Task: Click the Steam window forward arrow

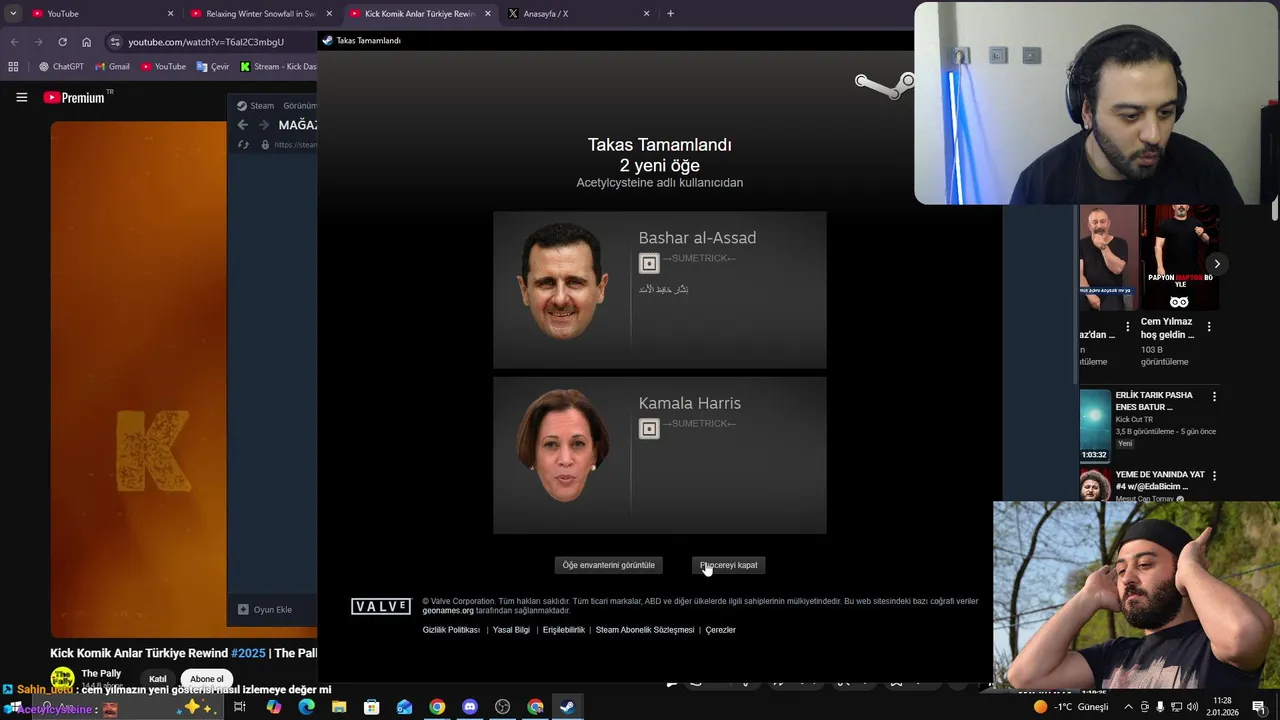Action: click(264, 125)
